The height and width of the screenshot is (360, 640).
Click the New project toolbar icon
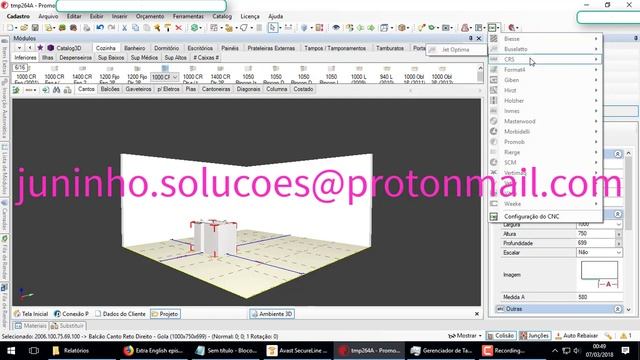(10, 28)
